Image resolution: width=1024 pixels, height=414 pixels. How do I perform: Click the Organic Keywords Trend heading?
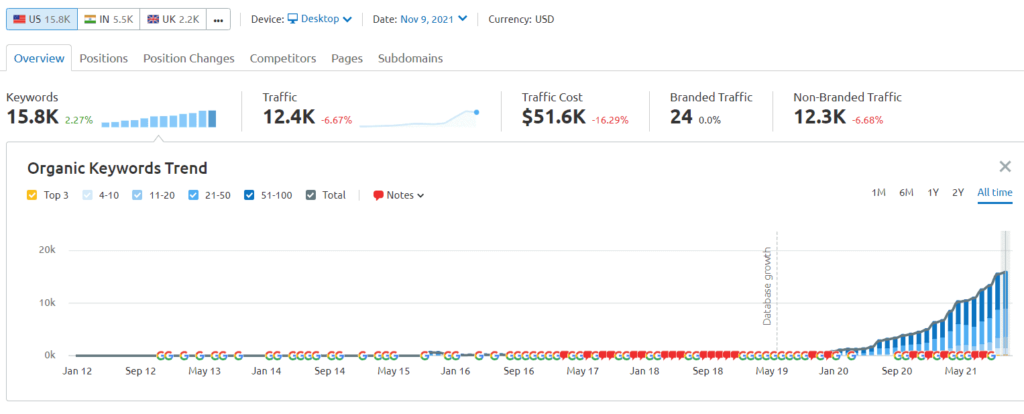point(118,168)
